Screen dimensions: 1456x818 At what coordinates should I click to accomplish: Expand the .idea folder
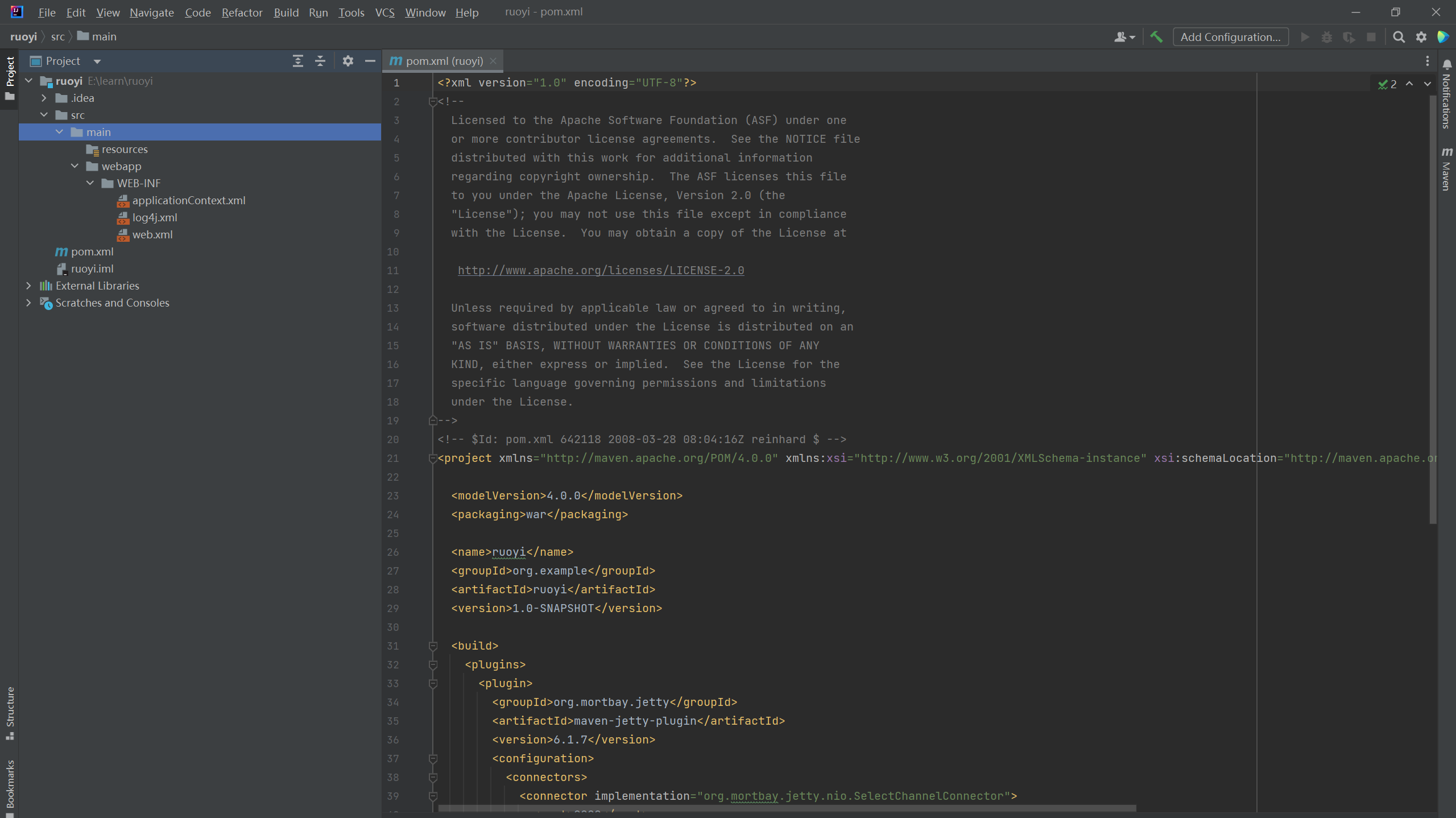pyautogui.click(x=44, y=98)
